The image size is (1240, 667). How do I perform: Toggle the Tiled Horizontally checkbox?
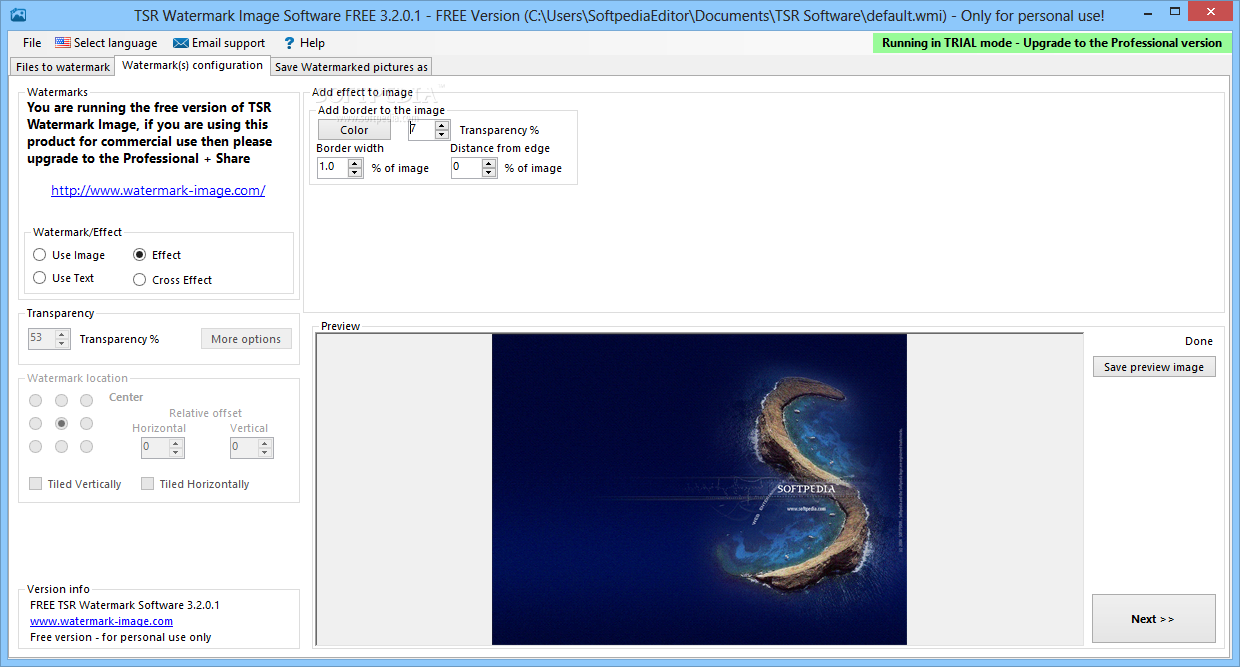pyautogui.click(x=195, y=484)
